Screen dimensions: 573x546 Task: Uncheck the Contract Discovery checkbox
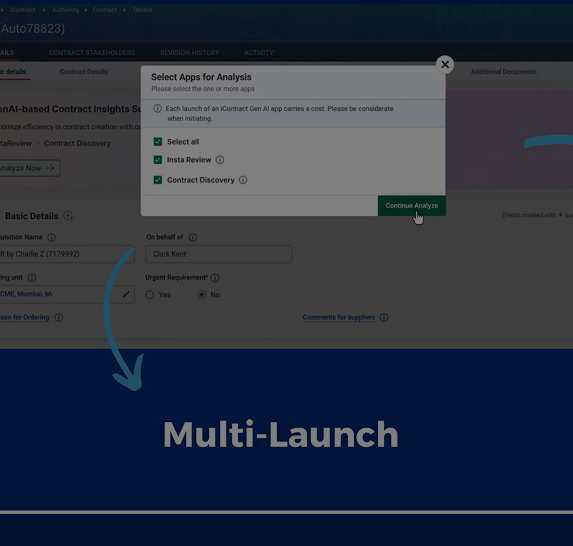pyautogui.click(x=158, y=180)
